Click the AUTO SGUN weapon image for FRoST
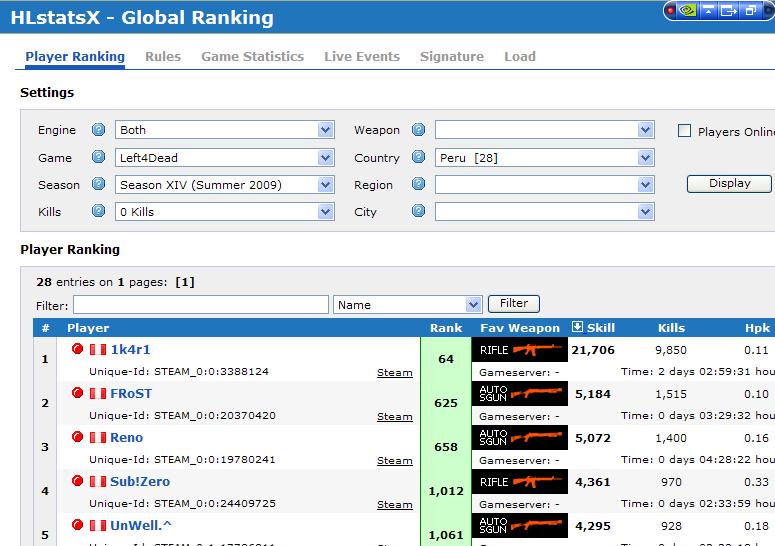775x546 pixels. 519,393
